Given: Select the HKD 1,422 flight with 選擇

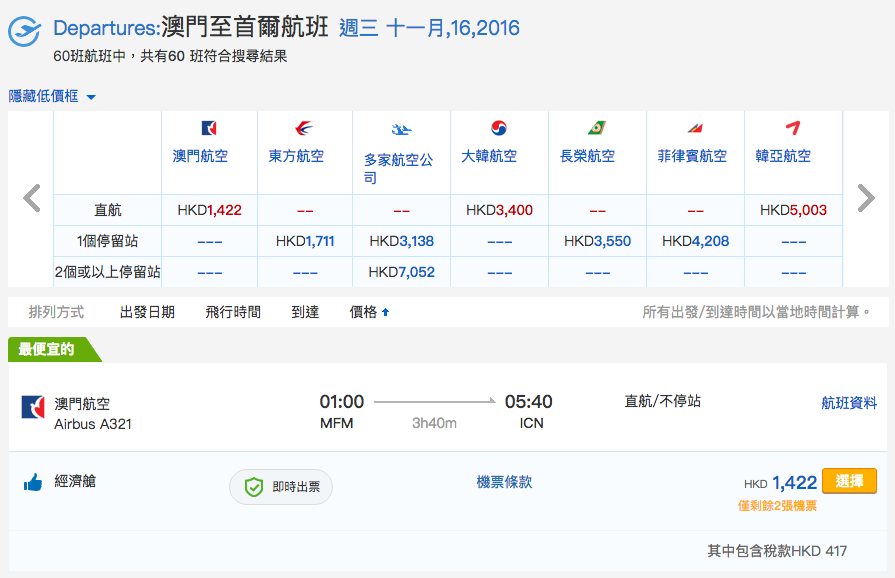Looking at the screenshot, I should [849, 481].
